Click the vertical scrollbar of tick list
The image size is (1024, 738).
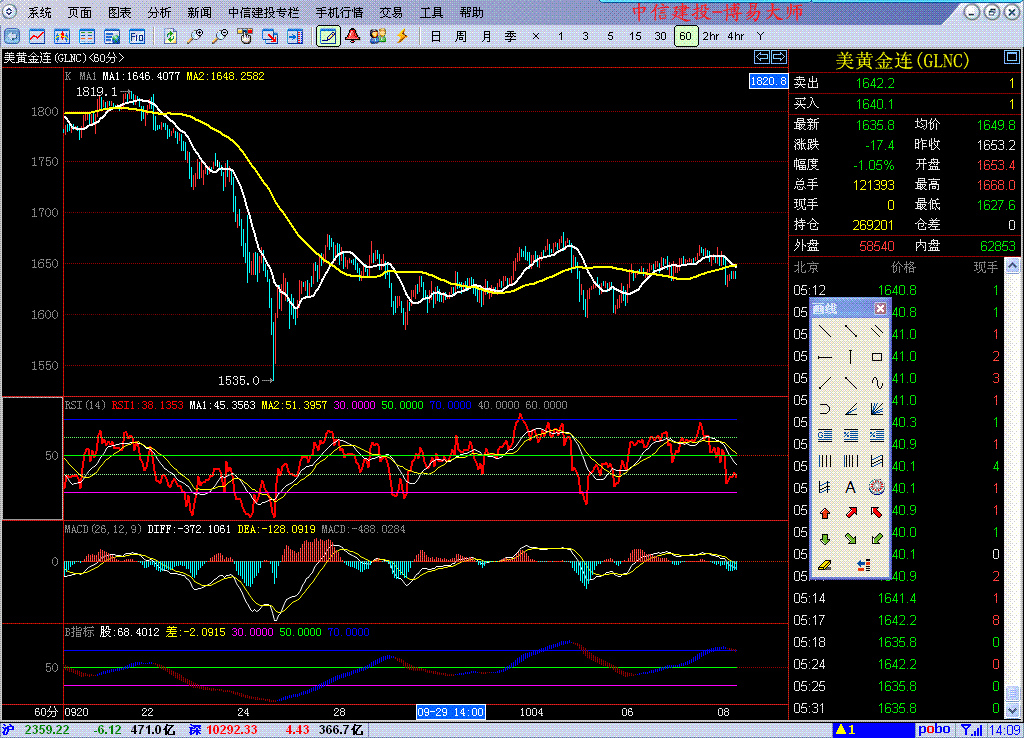(1014, 480)
